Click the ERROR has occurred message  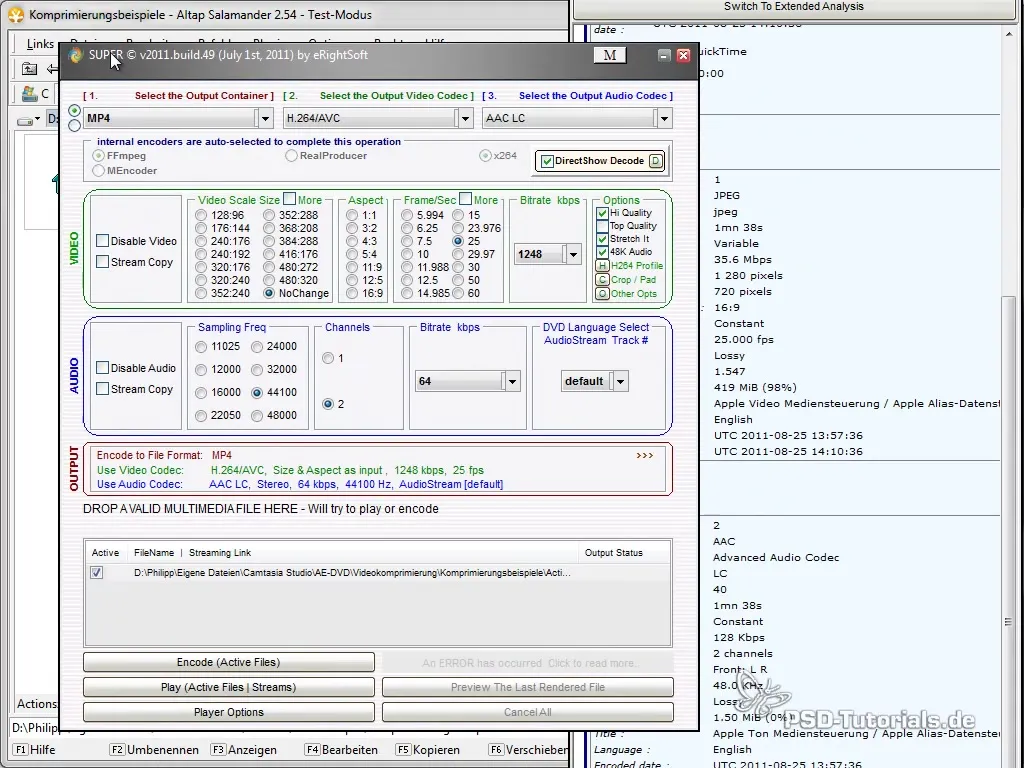pos(528,663)
